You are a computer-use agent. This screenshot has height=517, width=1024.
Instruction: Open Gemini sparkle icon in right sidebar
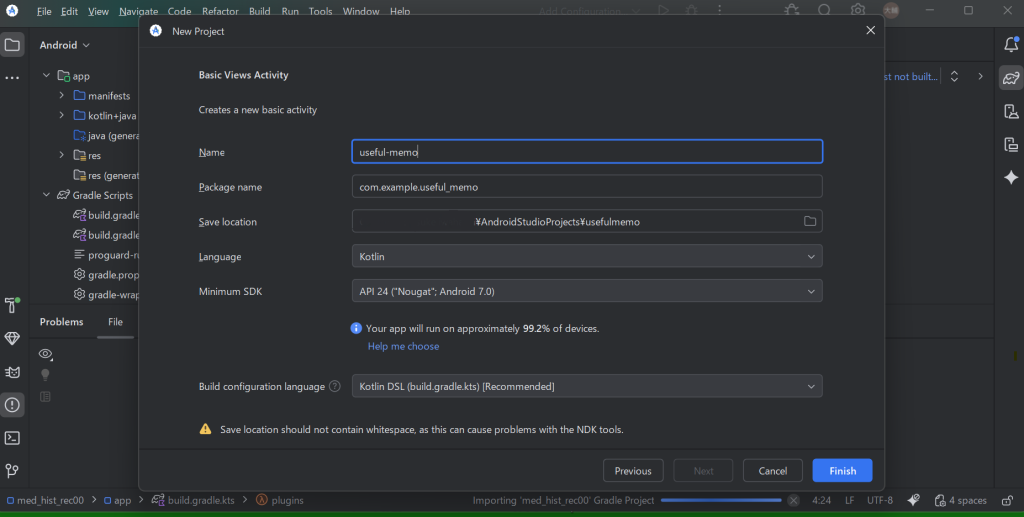[1011, 177]
